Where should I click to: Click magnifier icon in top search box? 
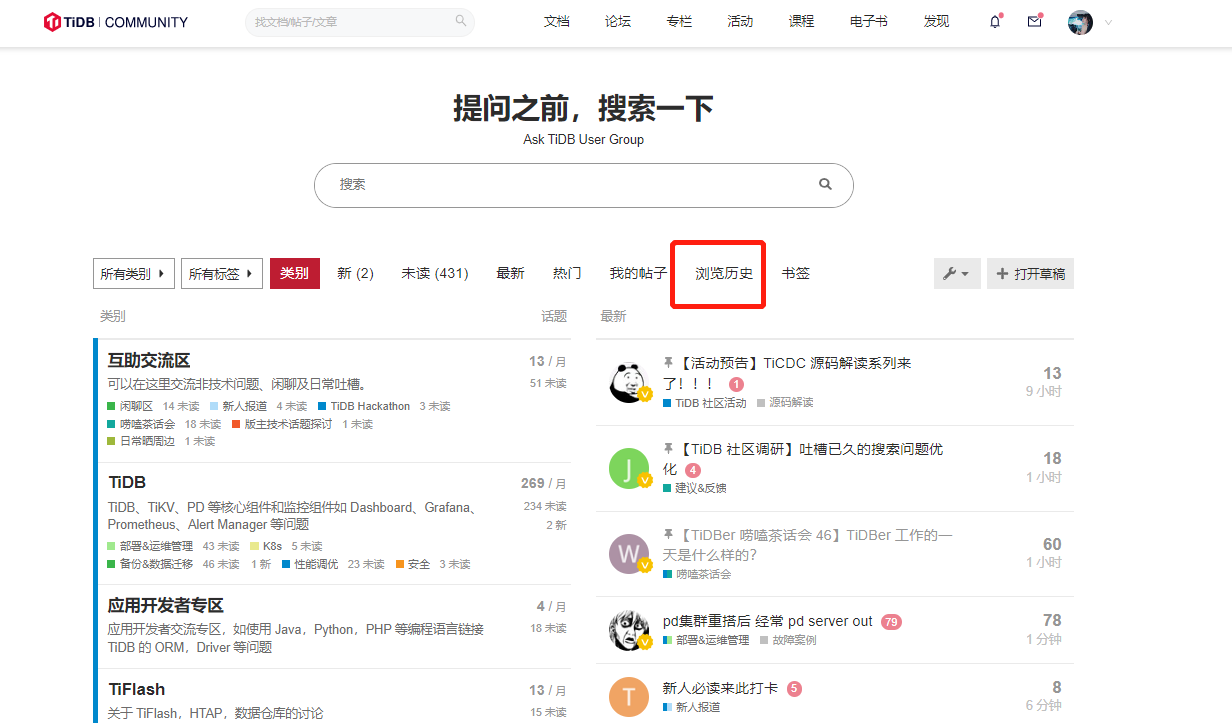tap(461, 21)
